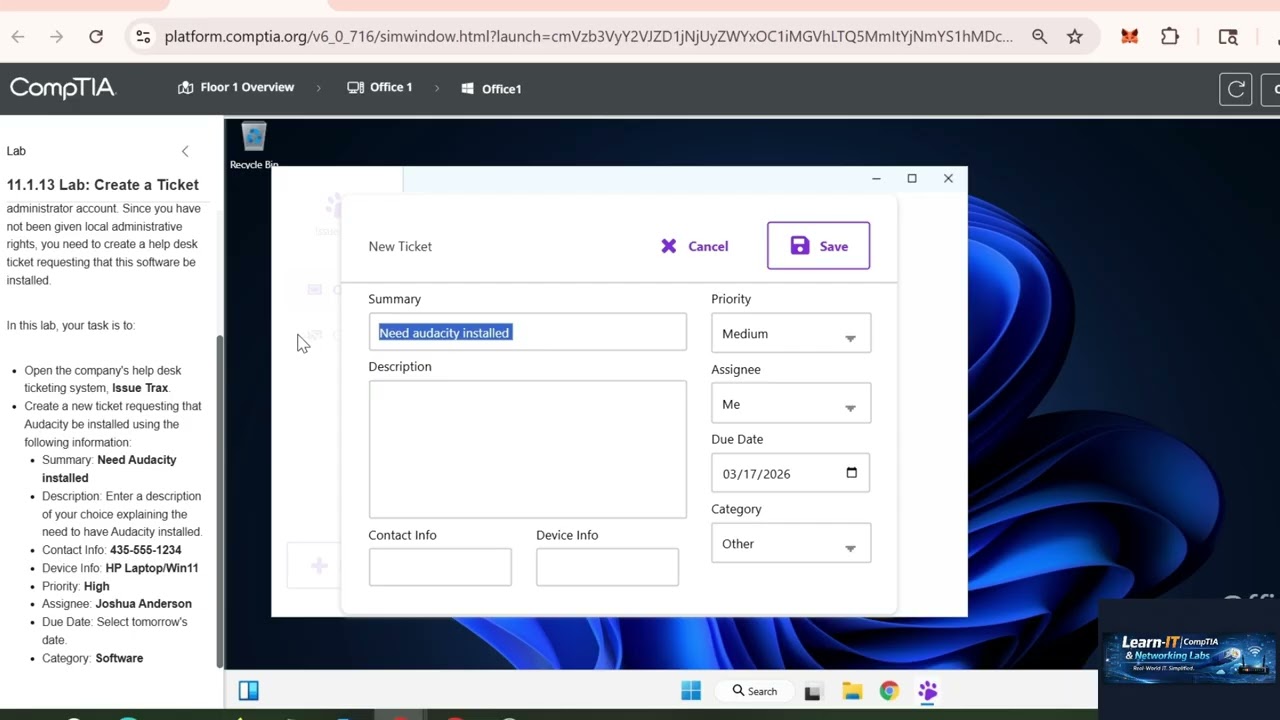Click the browser reload icon
This screenshot has width=1280, height=720.
pyautogui.click(x=96, y=37)
